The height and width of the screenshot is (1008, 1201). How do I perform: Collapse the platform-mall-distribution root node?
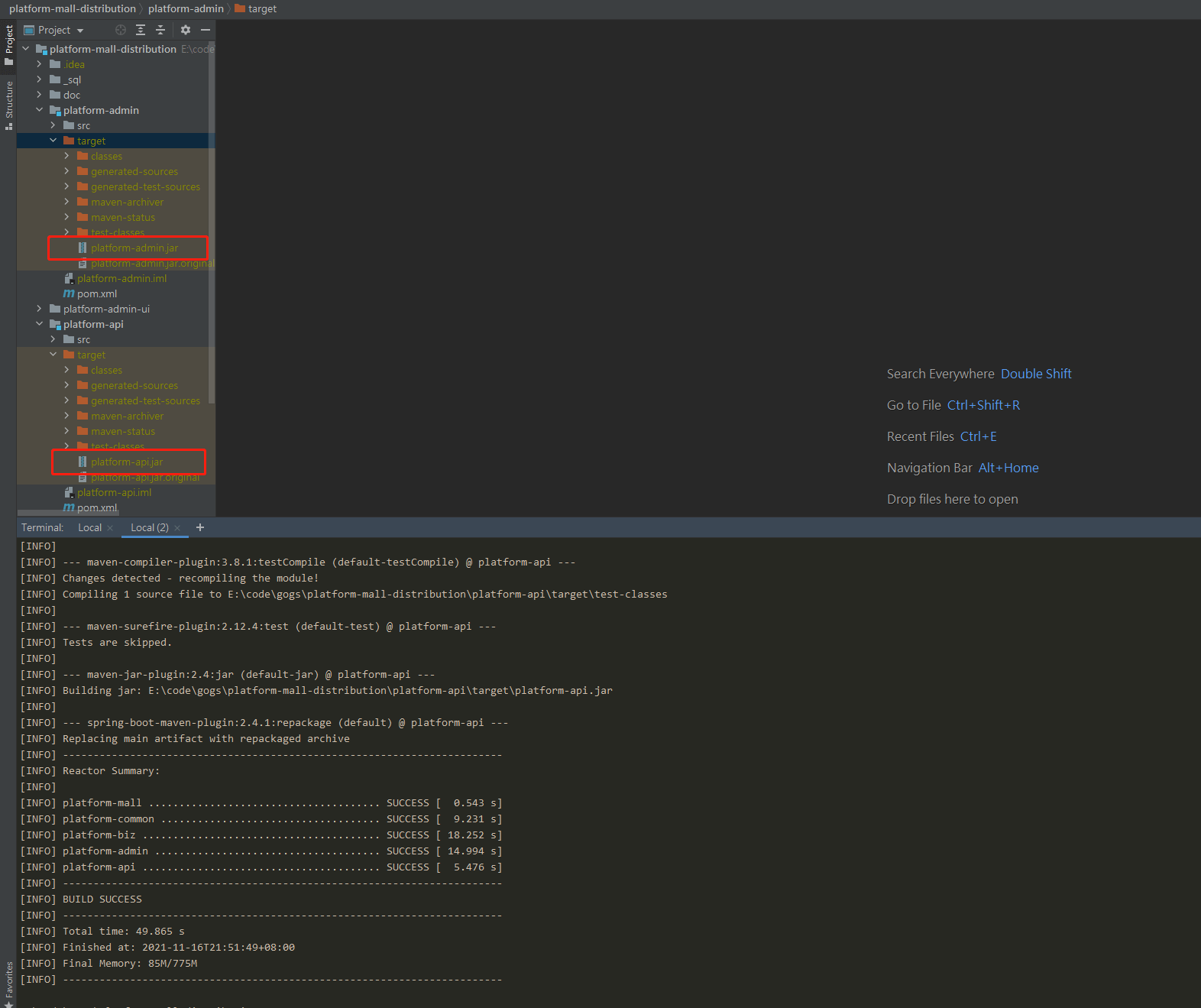26,49
